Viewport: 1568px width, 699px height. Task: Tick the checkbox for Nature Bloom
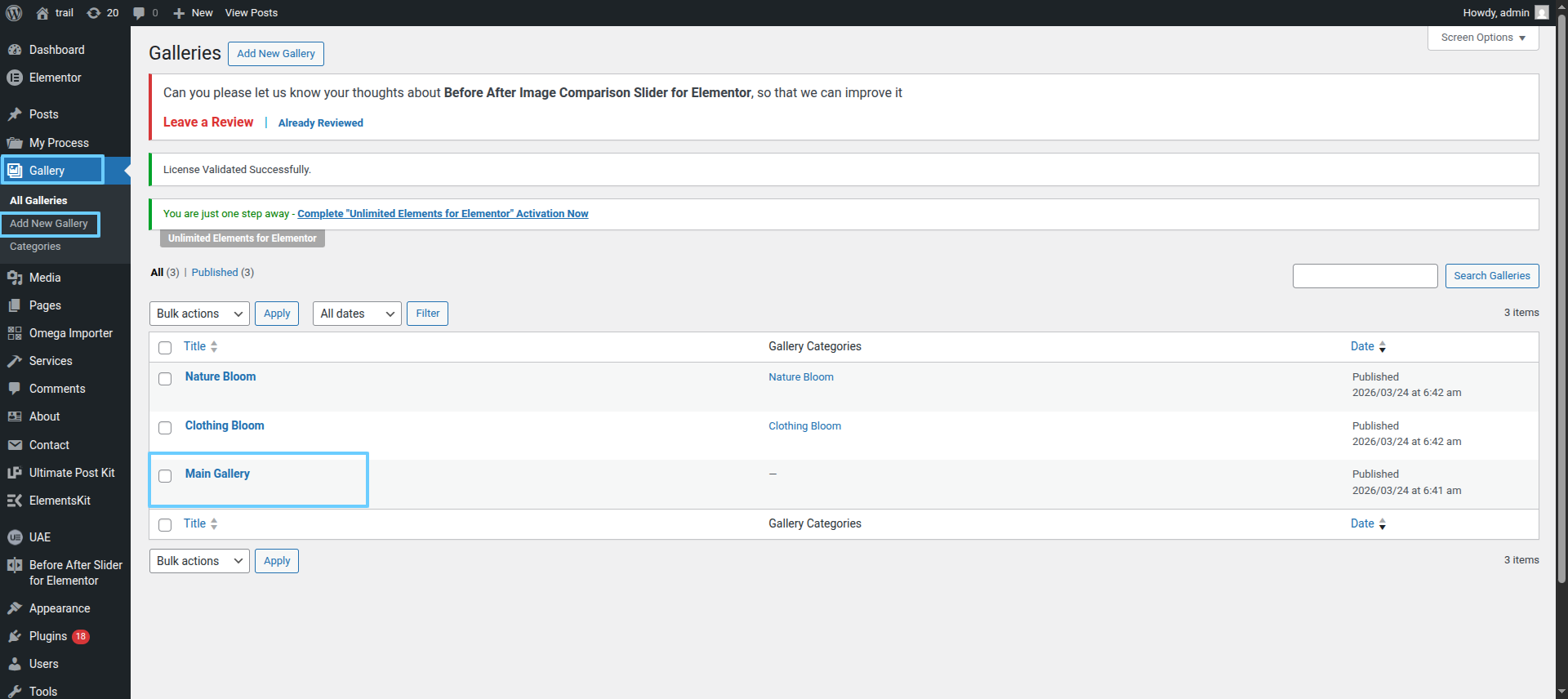[x=165, y=379]
